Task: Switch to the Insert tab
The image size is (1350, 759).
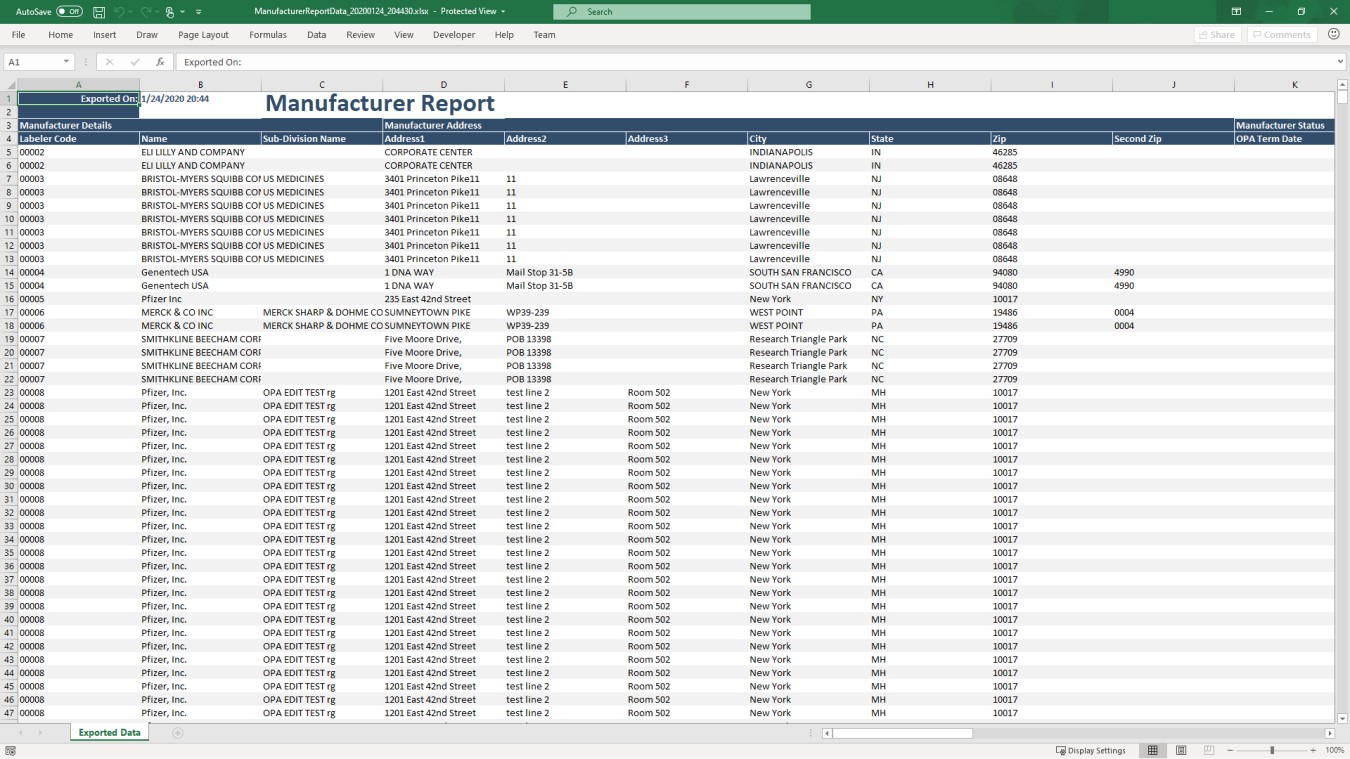Action: (x=105, y=35)
